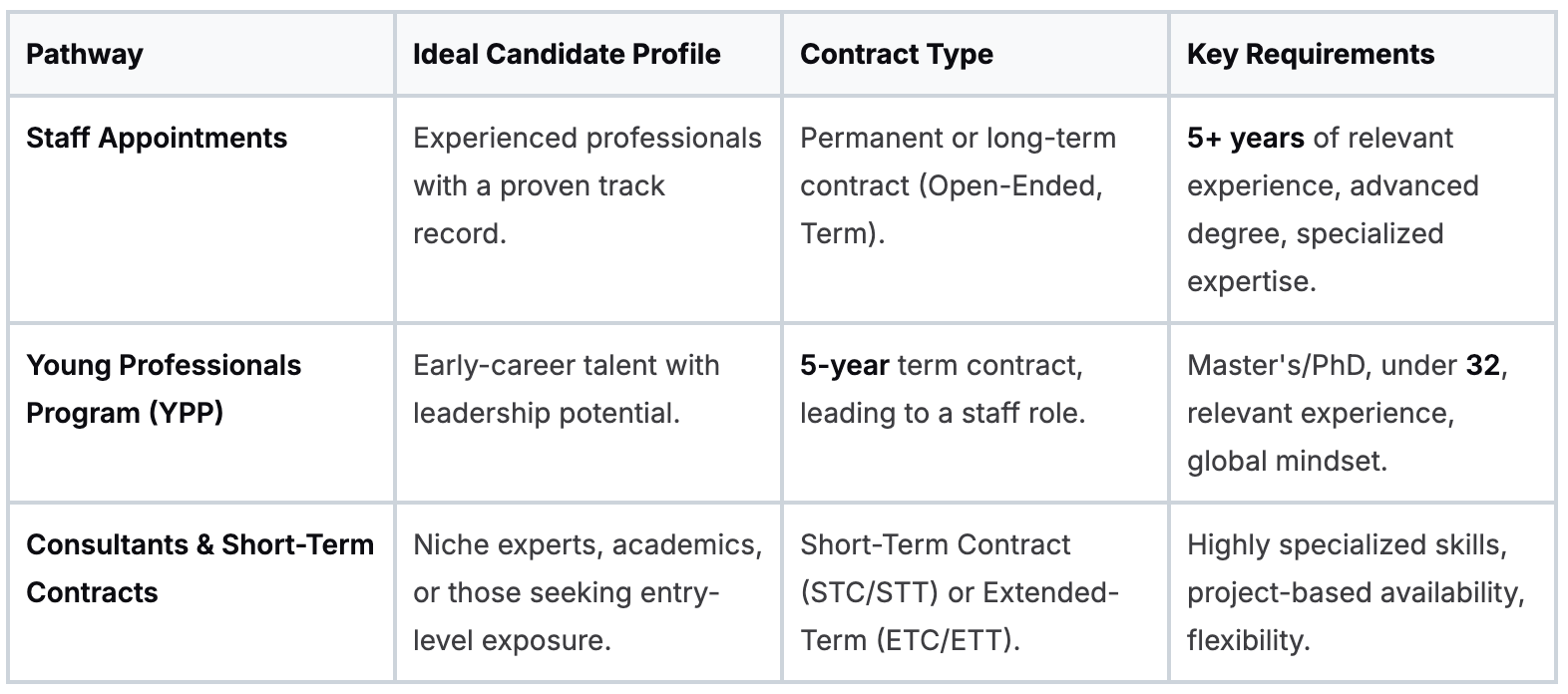
Task: Click the bold number 32
Action: pos(1482,365)
